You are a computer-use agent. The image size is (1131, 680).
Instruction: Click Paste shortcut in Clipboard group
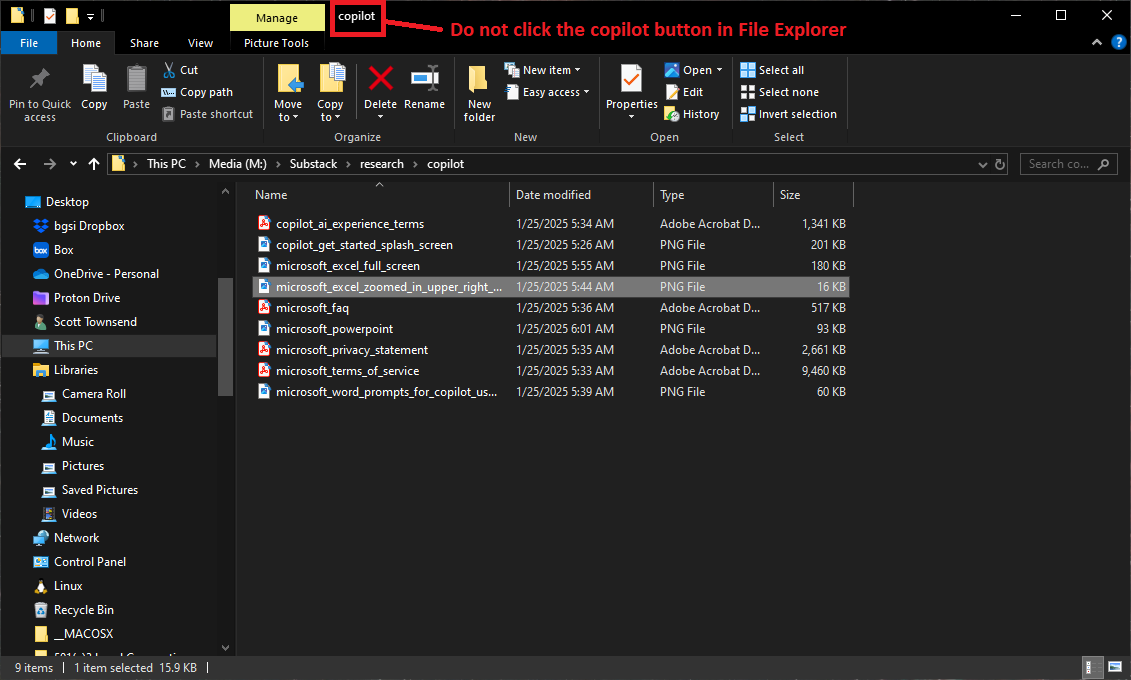click(208, 114)
